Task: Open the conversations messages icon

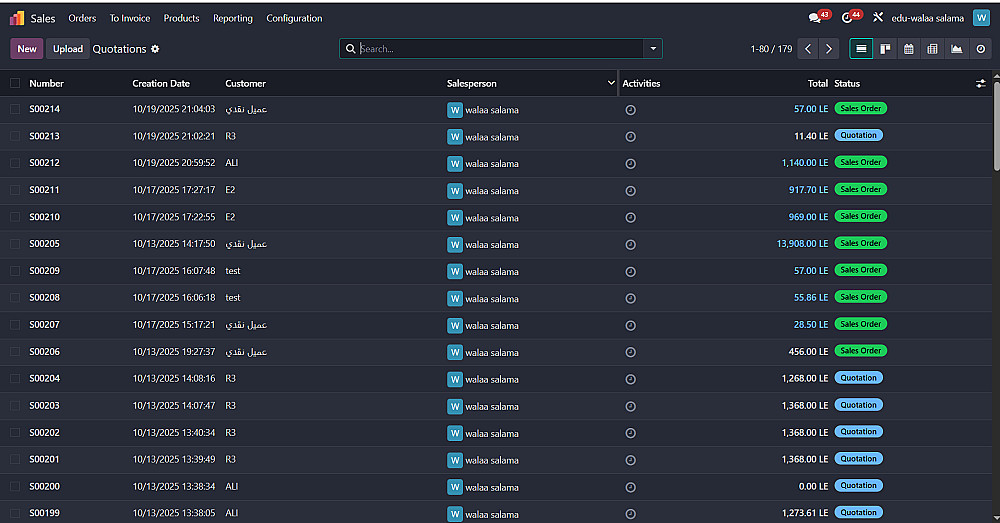Action: pos(815,18)
